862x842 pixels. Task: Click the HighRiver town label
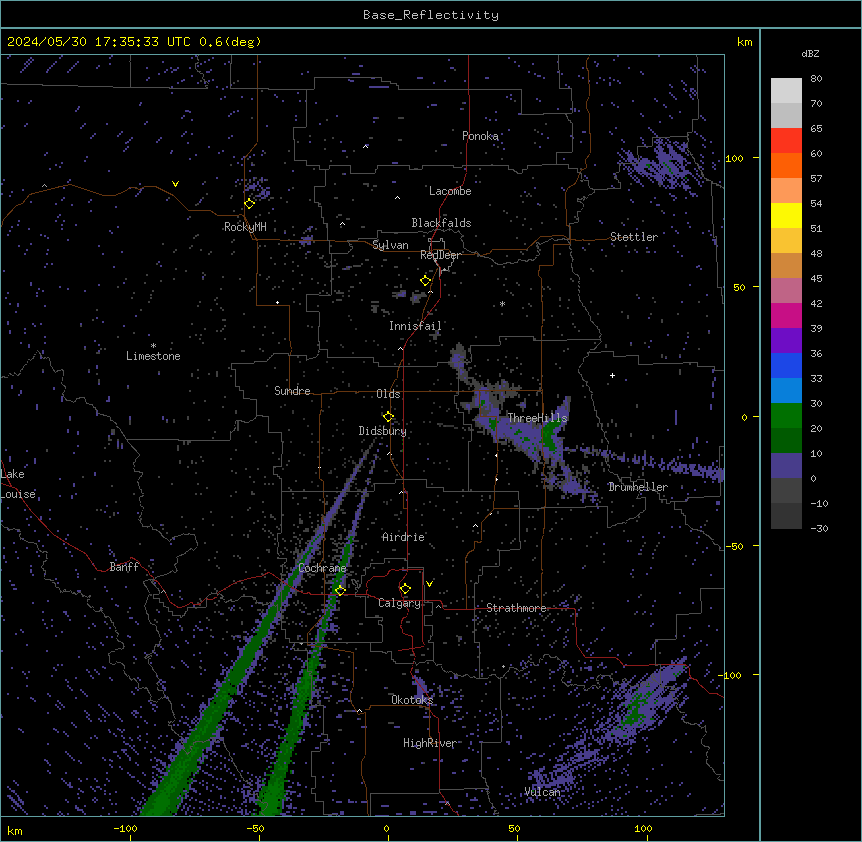(x=429, y=743)
